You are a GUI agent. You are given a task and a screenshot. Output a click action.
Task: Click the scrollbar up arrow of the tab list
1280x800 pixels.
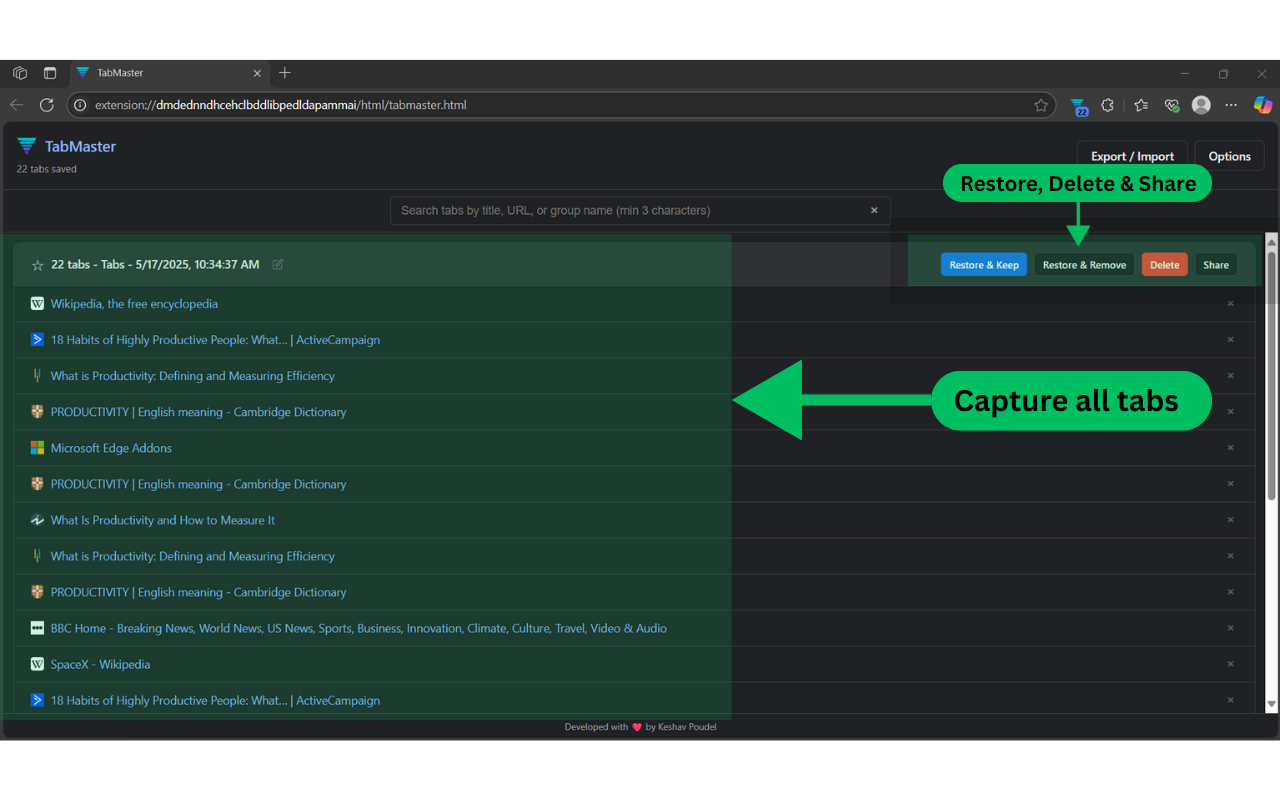tap(1272, 241)
